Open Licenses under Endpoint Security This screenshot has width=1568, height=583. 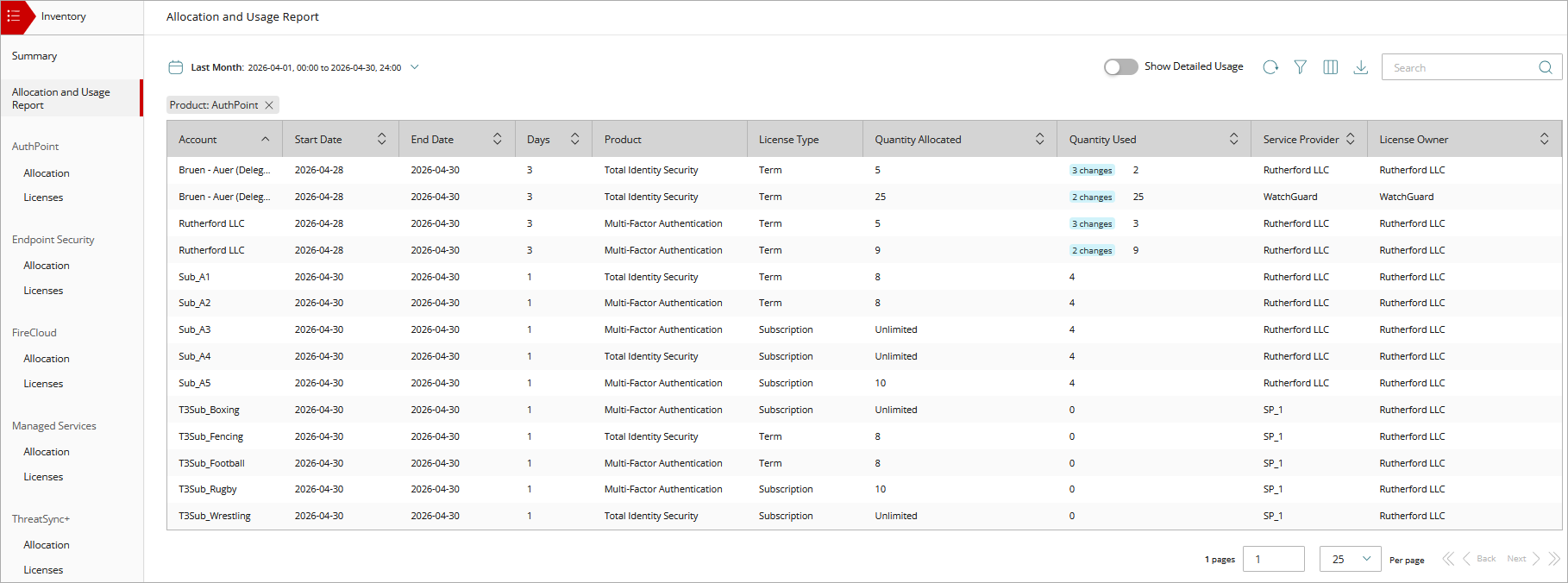point(43,291)
